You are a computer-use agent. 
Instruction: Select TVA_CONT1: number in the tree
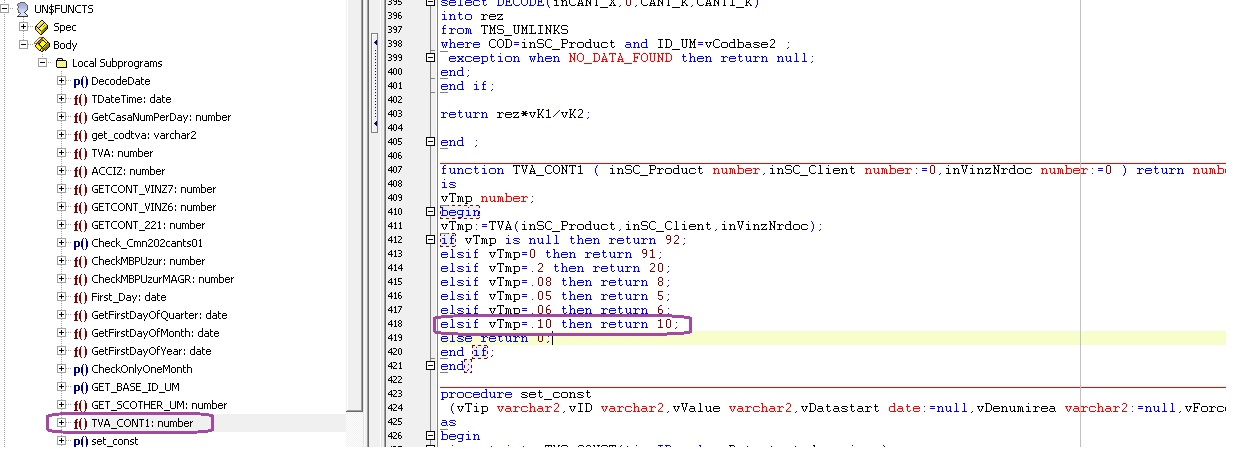[x=142, y=423]
